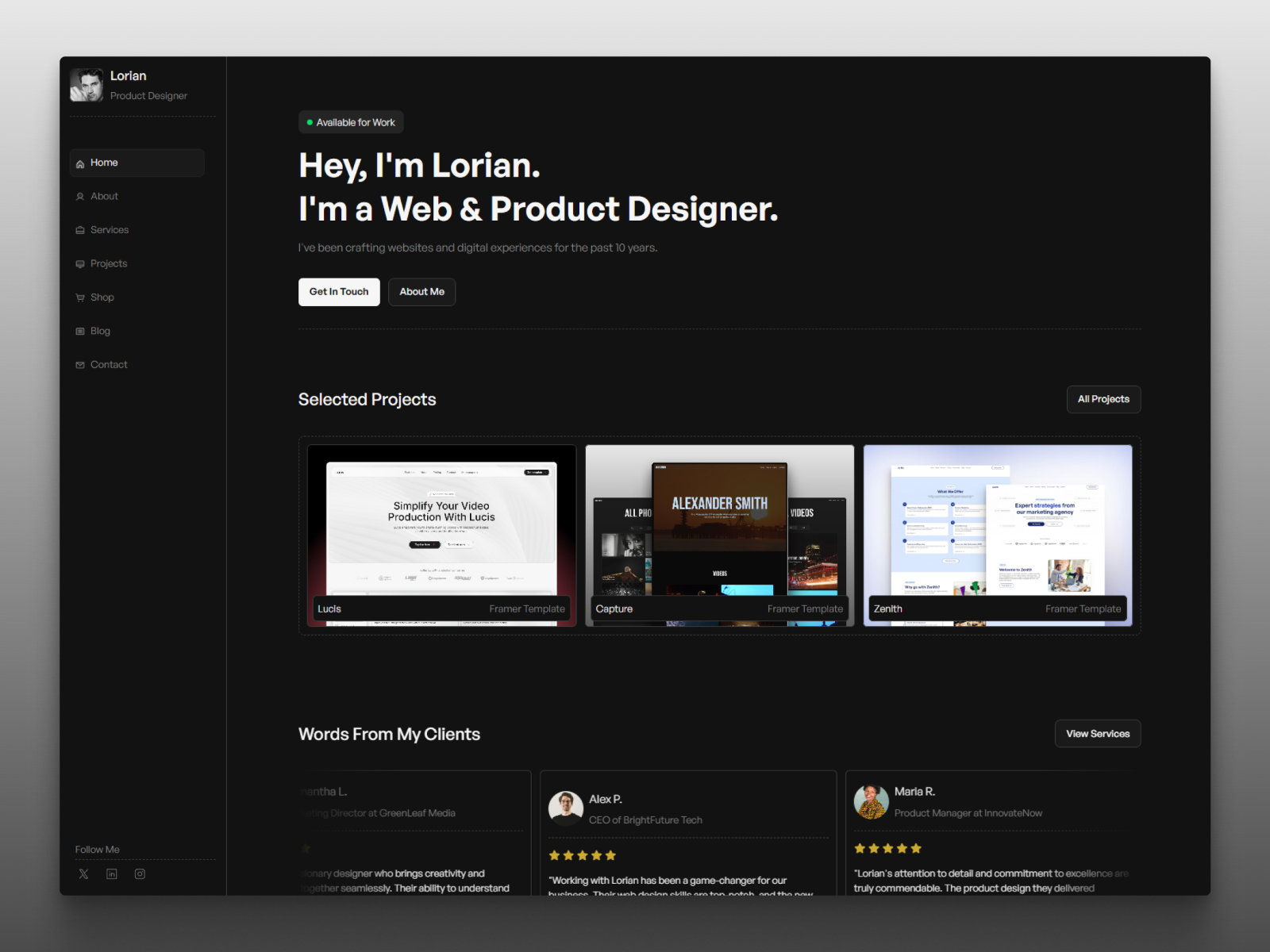Click the Blog icon in the sidebar
Viewport: 1270px width, 952px height.
pos(81,331)
